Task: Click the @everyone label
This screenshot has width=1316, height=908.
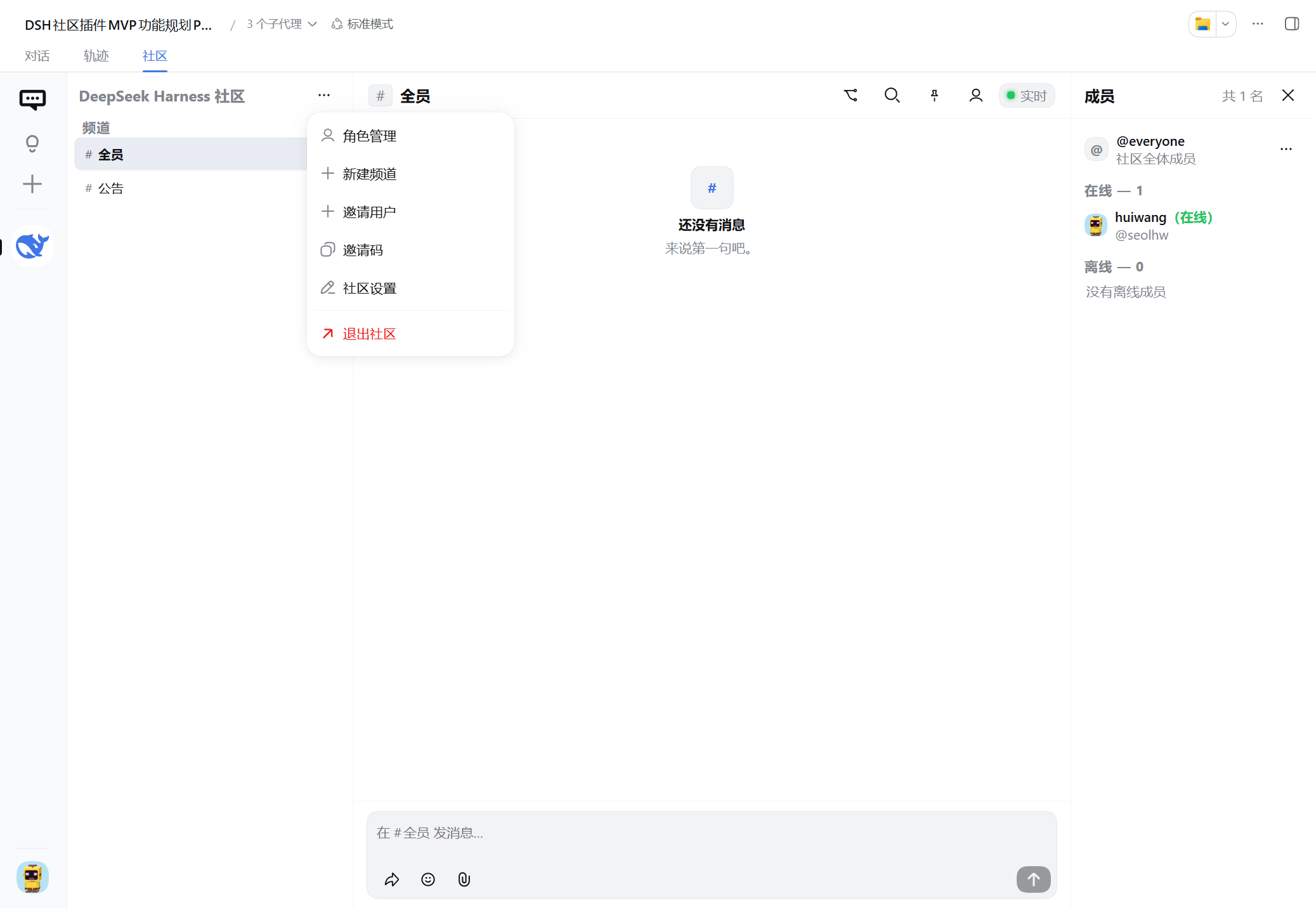Action: 1150,141
